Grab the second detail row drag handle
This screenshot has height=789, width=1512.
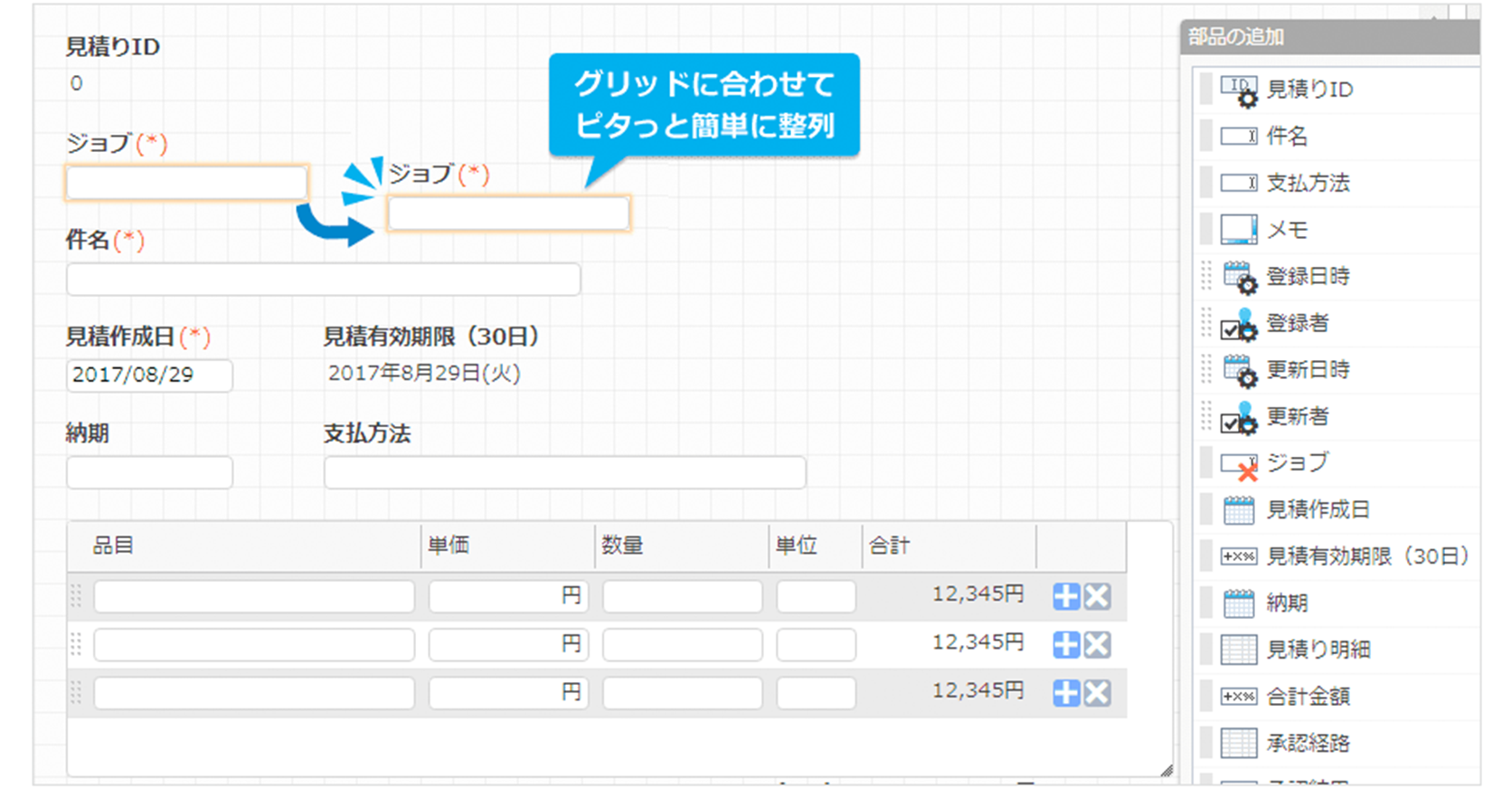[x=76, y=644]
